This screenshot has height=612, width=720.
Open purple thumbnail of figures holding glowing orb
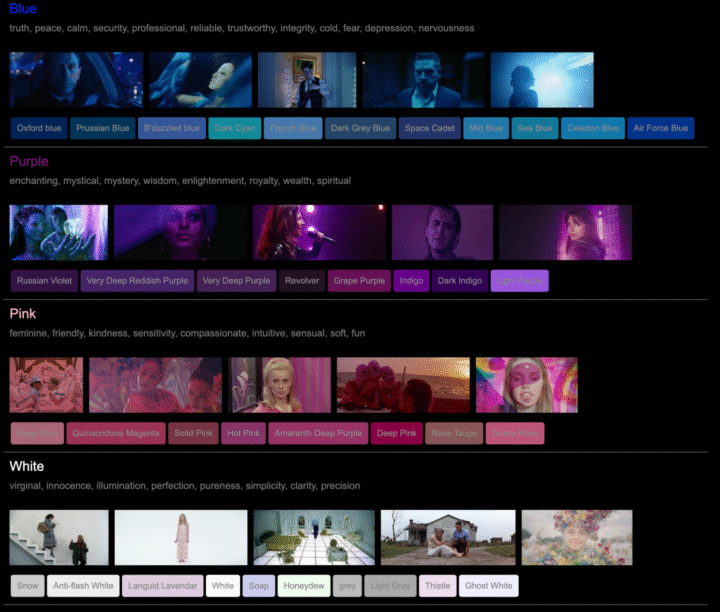click(59, 232)
